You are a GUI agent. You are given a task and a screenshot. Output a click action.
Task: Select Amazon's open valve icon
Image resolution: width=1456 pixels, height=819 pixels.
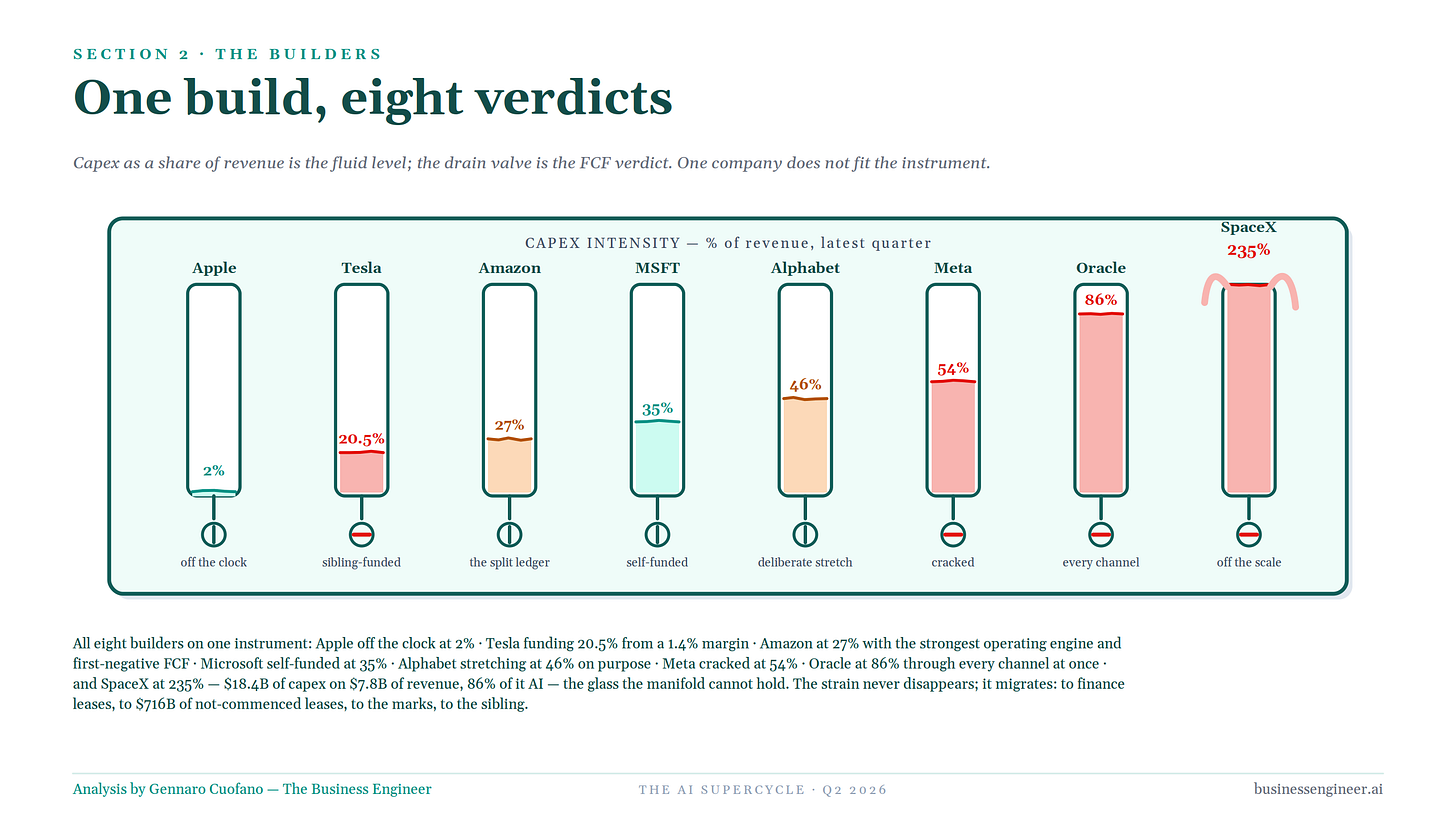click(509, 534)
